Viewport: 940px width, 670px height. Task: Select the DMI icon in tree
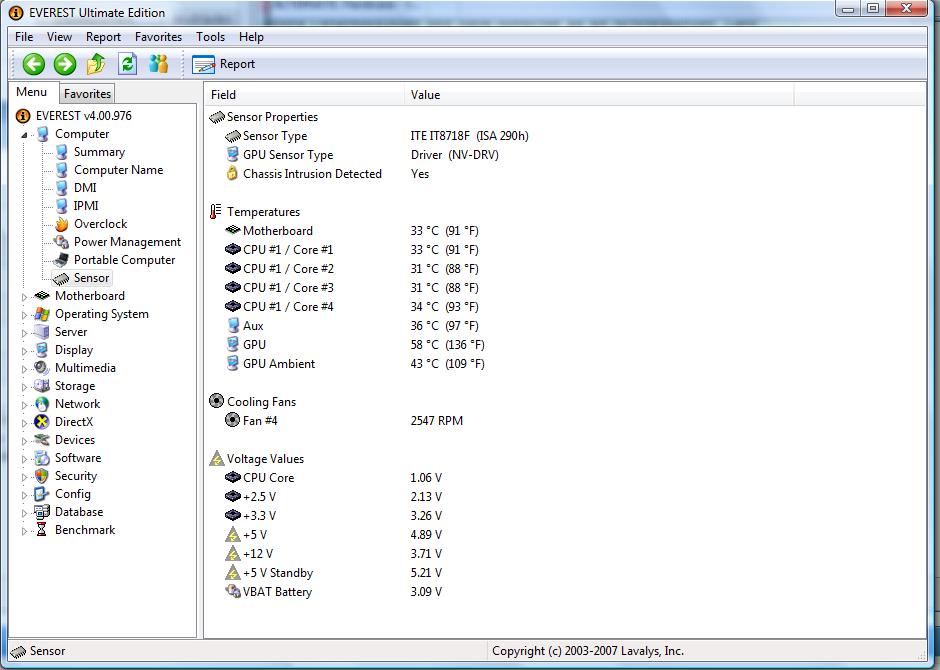[62, 188]
